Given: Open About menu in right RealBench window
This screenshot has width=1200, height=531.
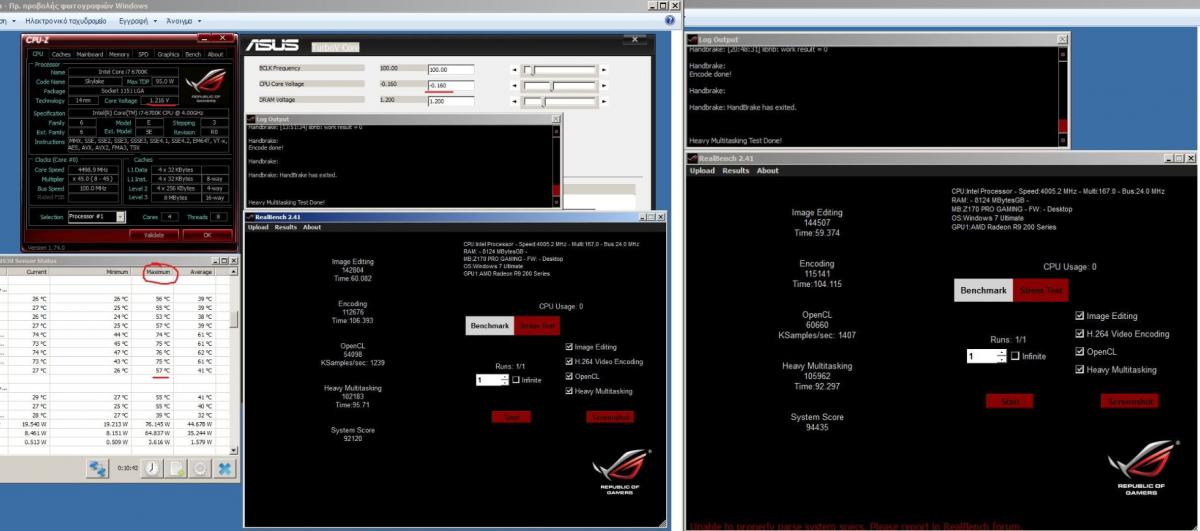Looking at the screenshot, I should (x=767, y=171).
